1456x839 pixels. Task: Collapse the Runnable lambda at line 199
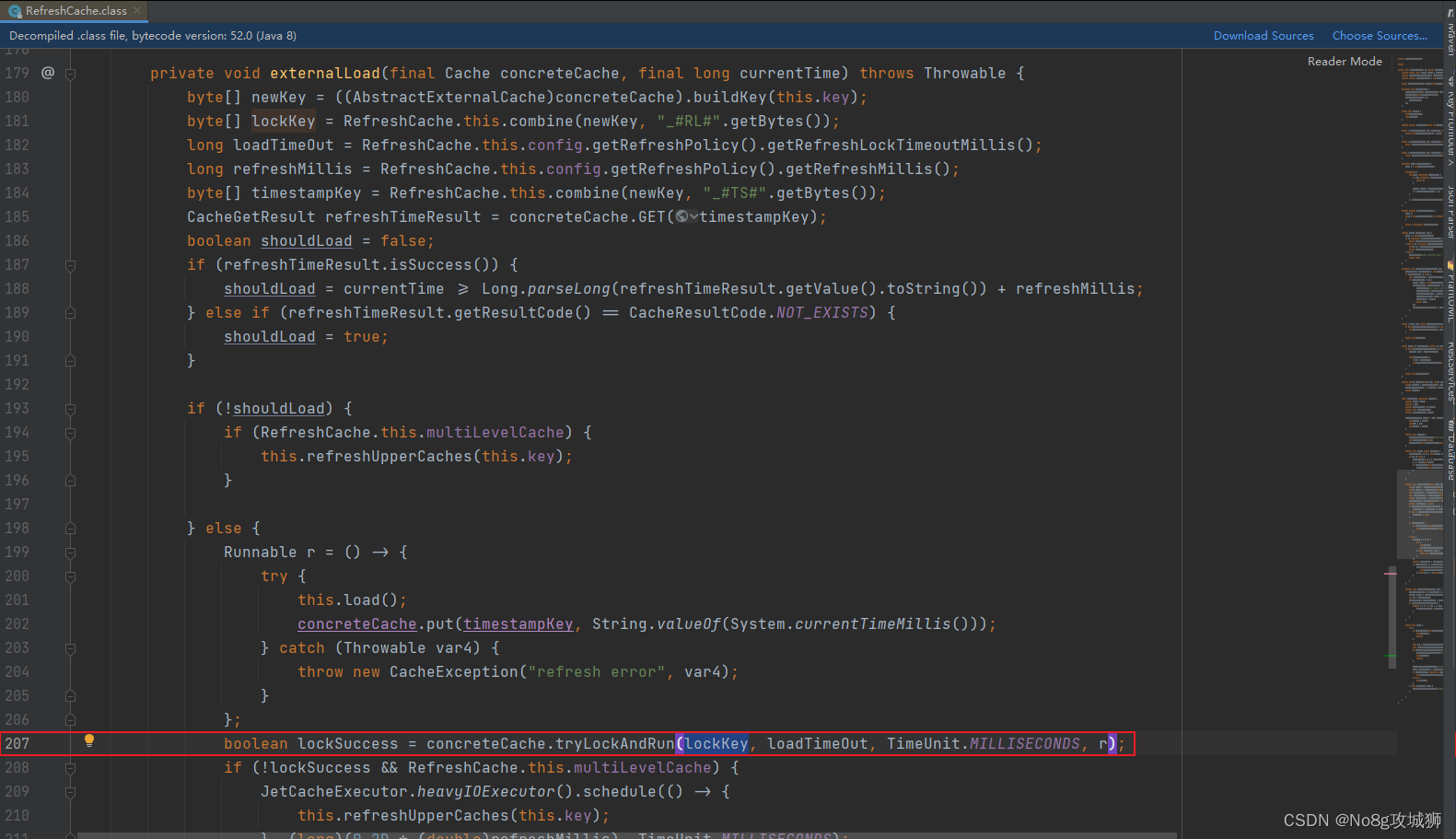click(70, 553)
